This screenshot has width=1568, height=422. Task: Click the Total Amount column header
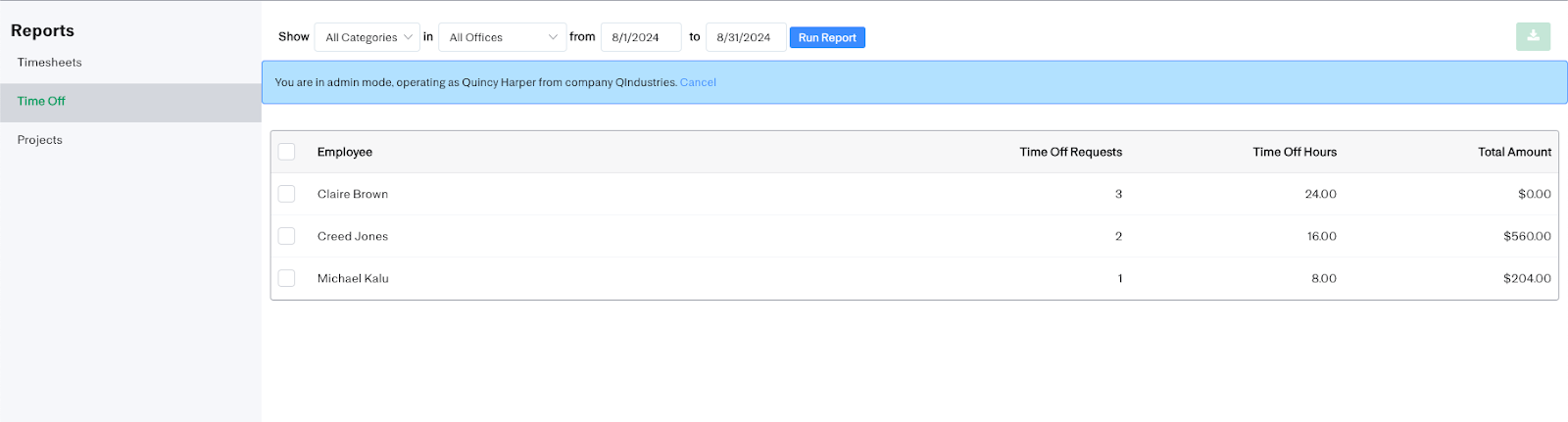tap(1514, 152)
